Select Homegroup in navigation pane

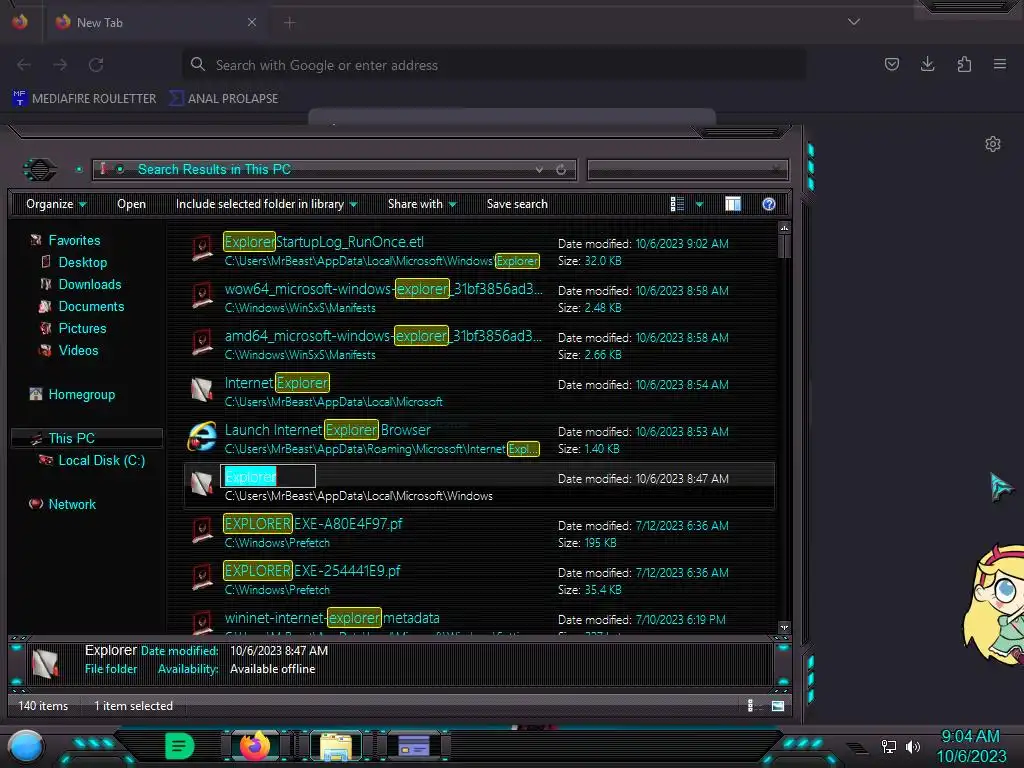point(81,394)
